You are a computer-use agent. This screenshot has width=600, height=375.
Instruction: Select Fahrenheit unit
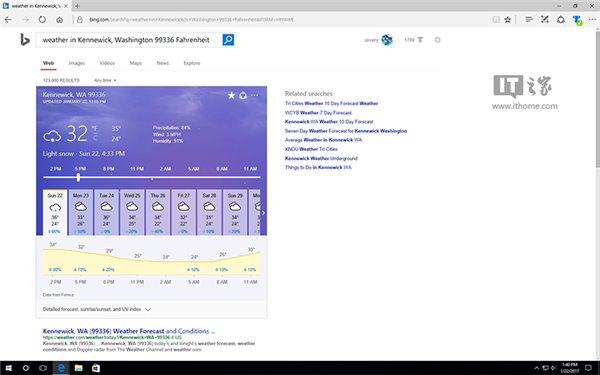[95, 129]
